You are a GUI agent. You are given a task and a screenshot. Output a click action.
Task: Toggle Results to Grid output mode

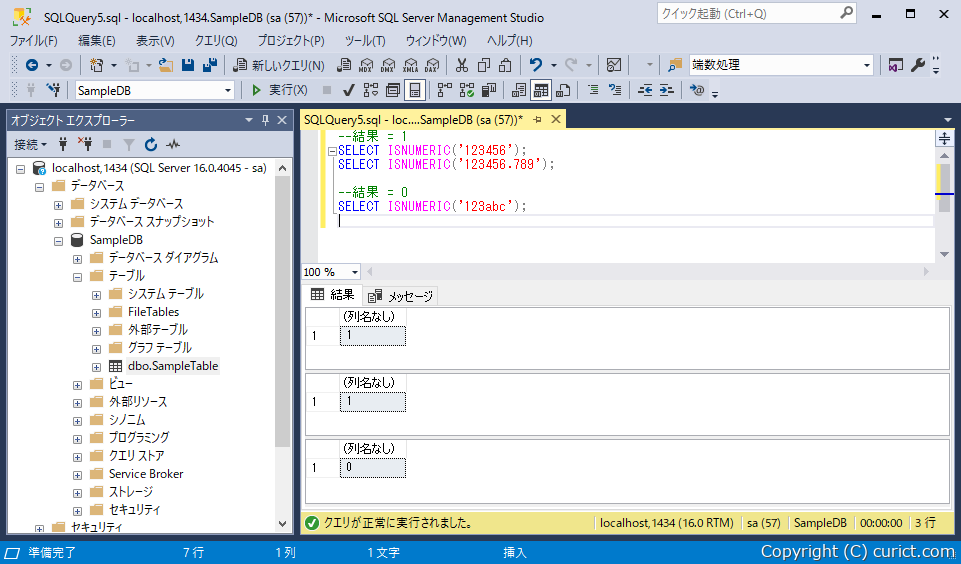click(541, 91)
